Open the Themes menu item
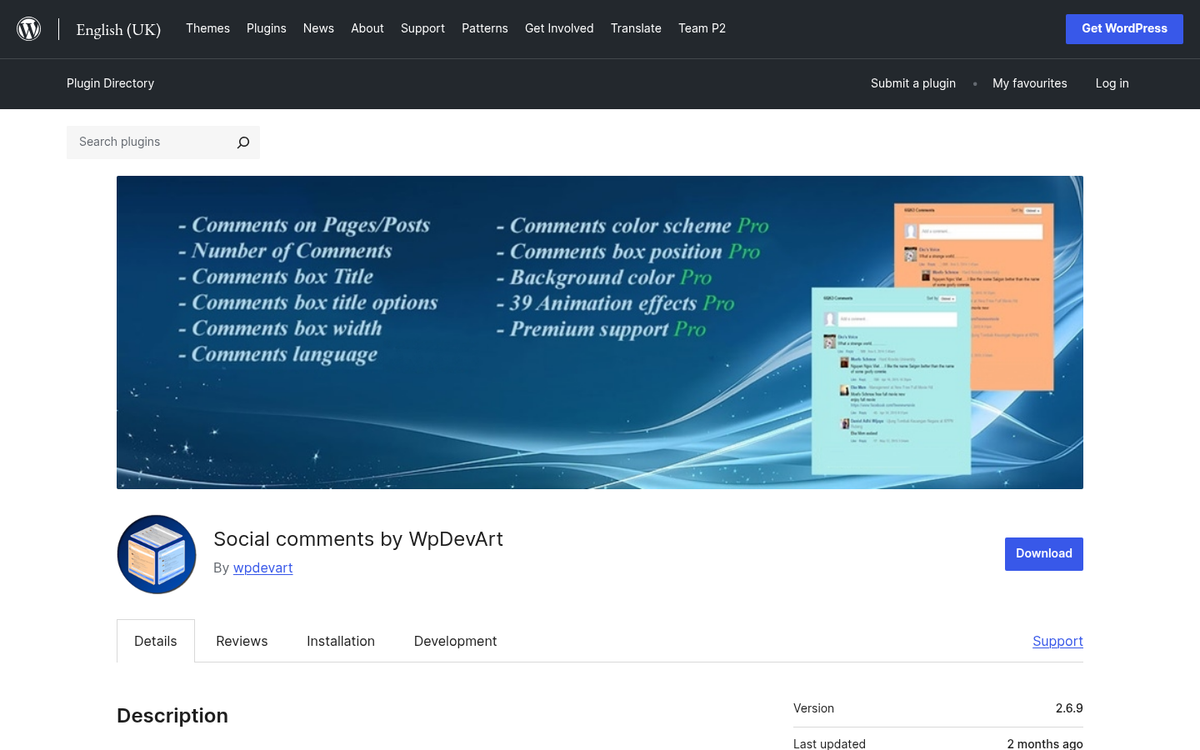Image resolution: width=1200 pixels, height=750 pixels. (x=207, y=28)
